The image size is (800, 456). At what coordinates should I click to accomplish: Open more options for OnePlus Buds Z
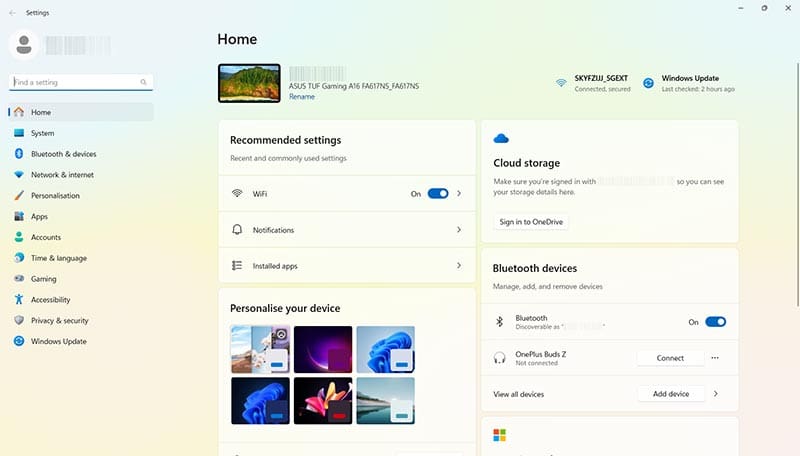715,358
